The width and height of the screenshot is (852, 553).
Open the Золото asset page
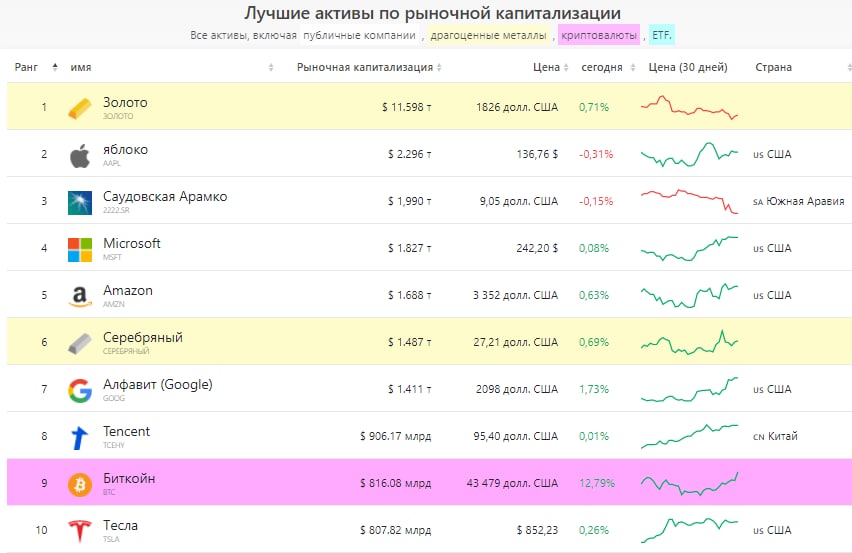125,102
